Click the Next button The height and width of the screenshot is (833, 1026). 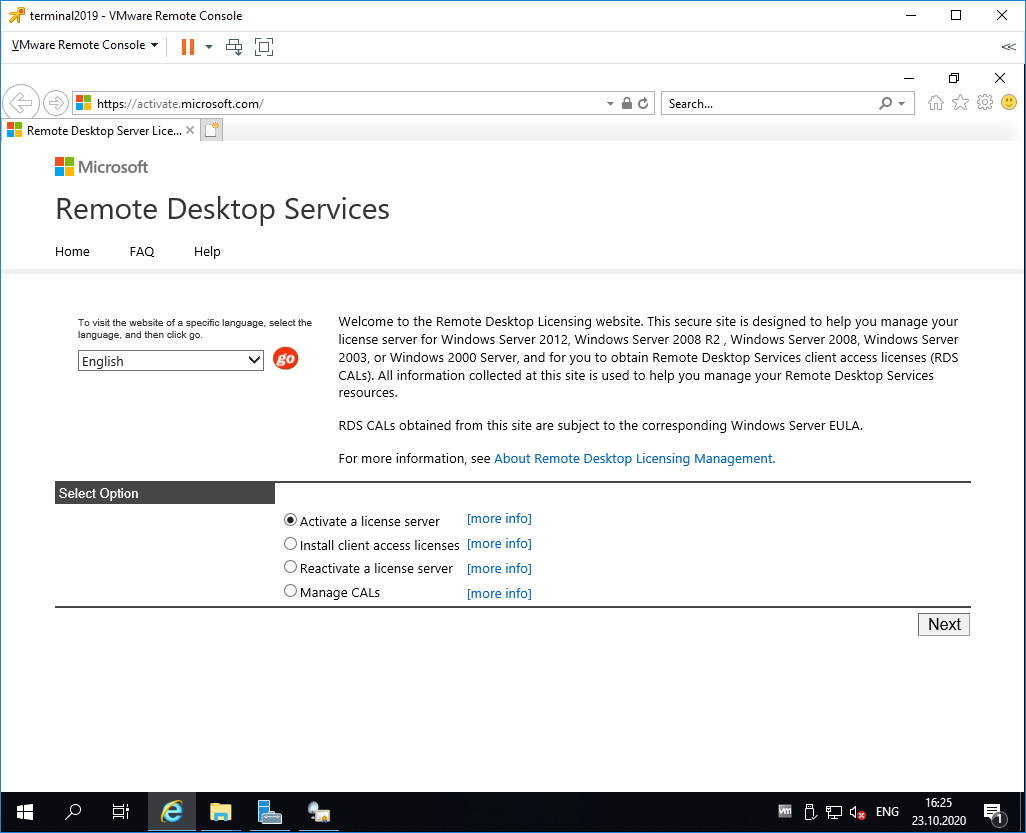[944, 624]
